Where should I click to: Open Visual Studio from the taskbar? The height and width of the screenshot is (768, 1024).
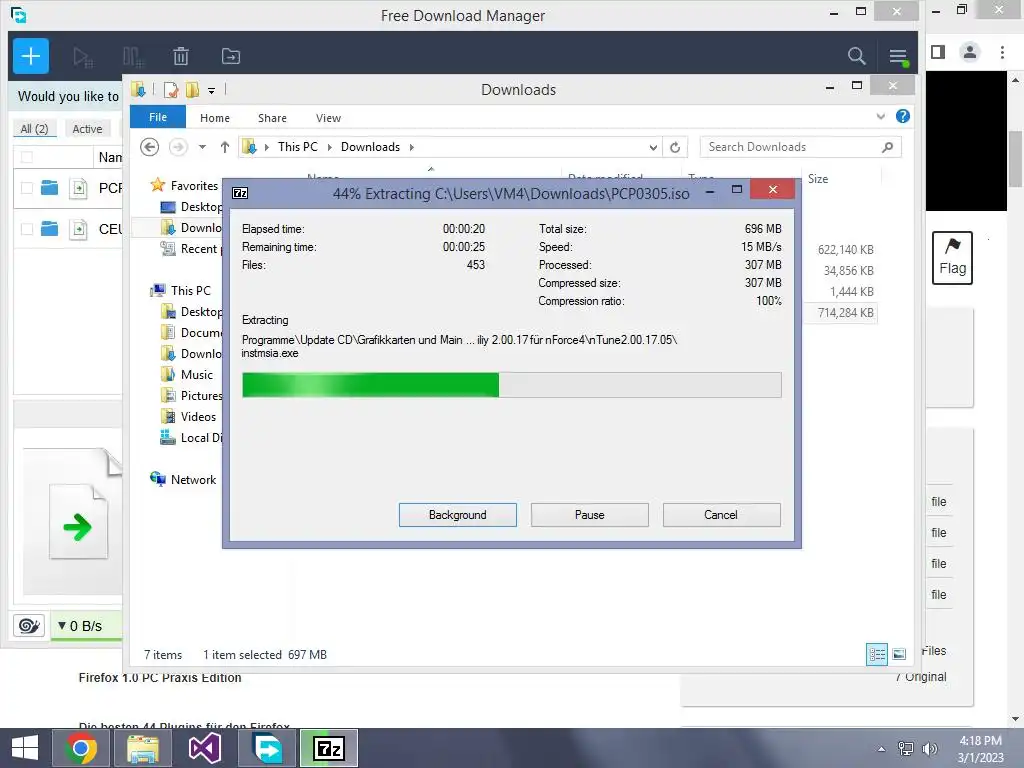click(x=204, y=748)
